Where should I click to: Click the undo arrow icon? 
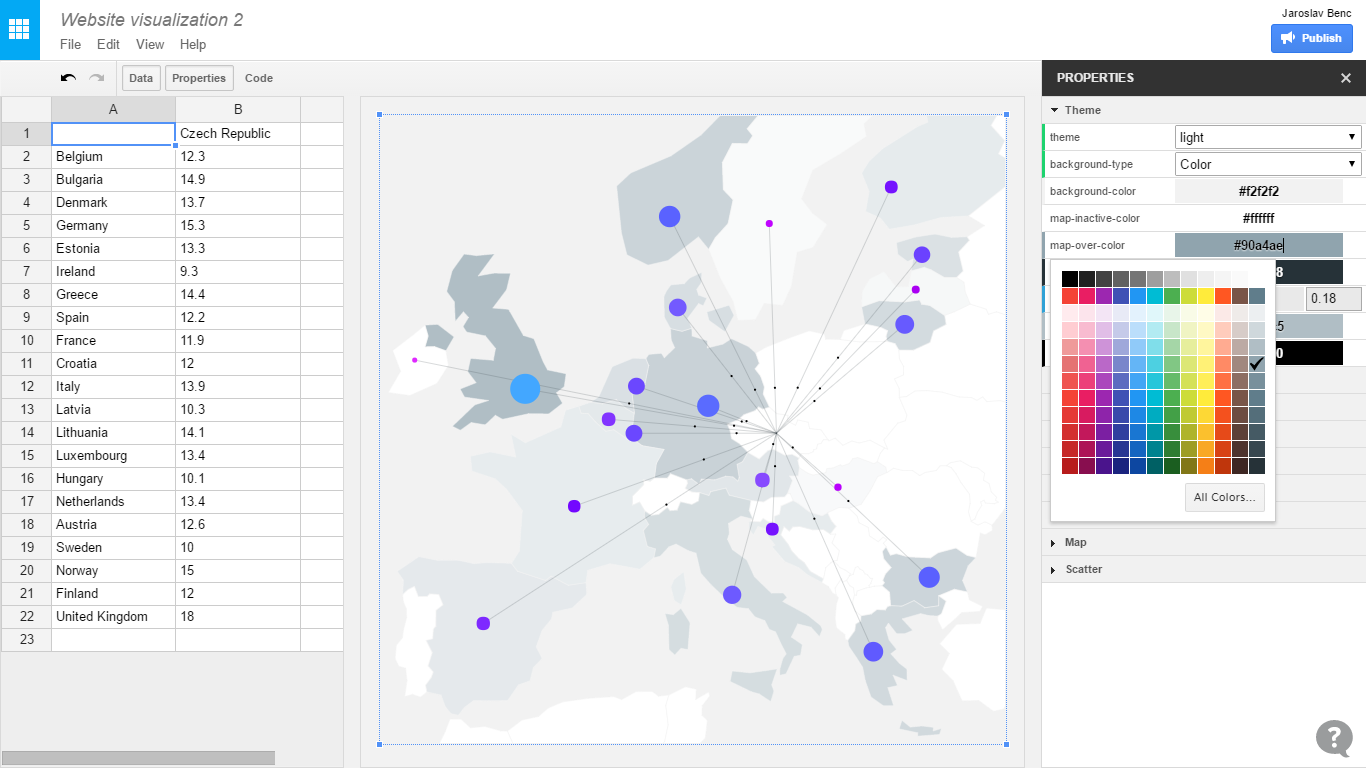68,78
